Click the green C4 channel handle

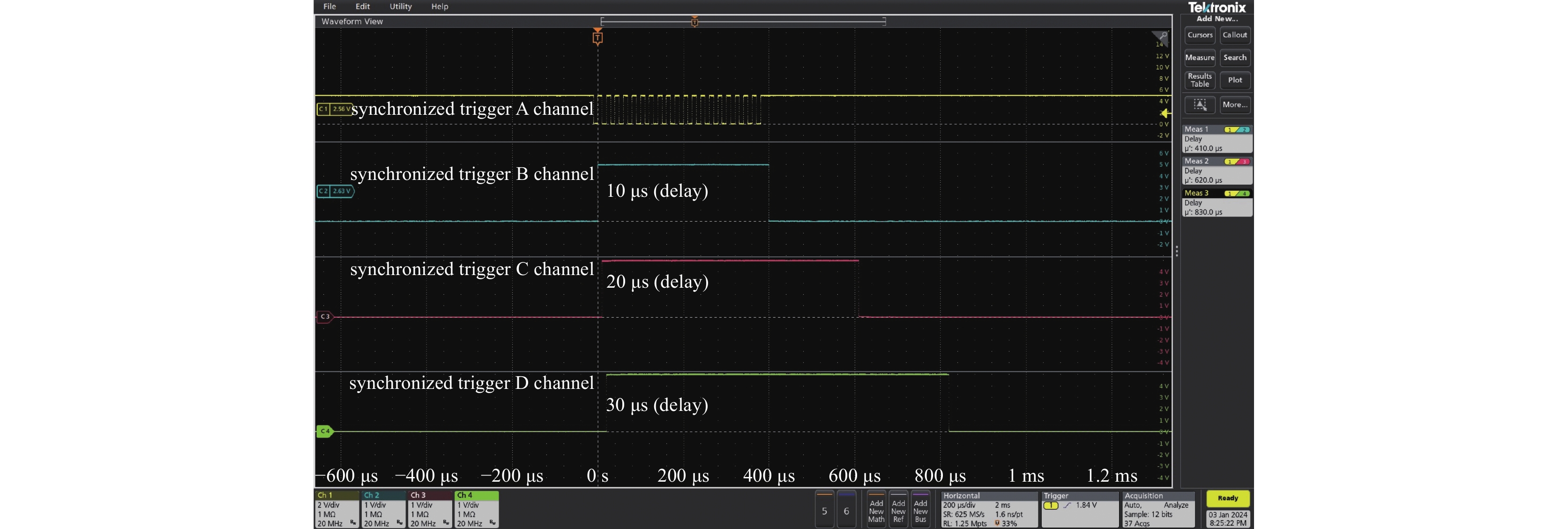[x=325, y=431]
